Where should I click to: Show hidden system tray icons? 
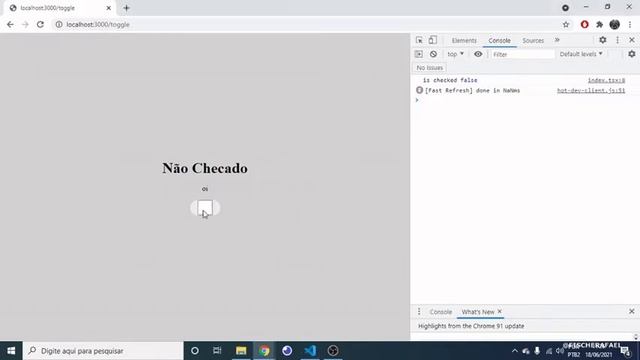514,351
